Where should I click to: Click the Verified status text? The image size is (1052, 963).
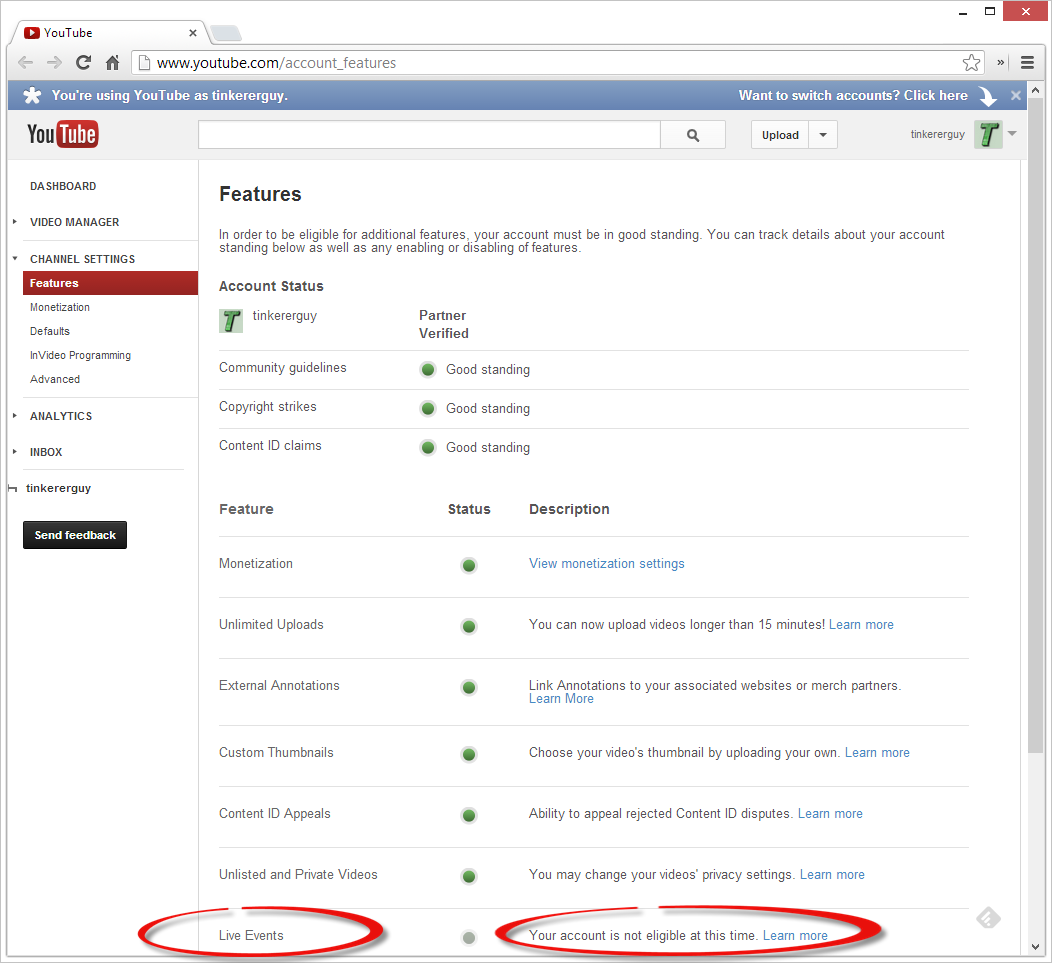pyautogui.click(x=443, y=334)
